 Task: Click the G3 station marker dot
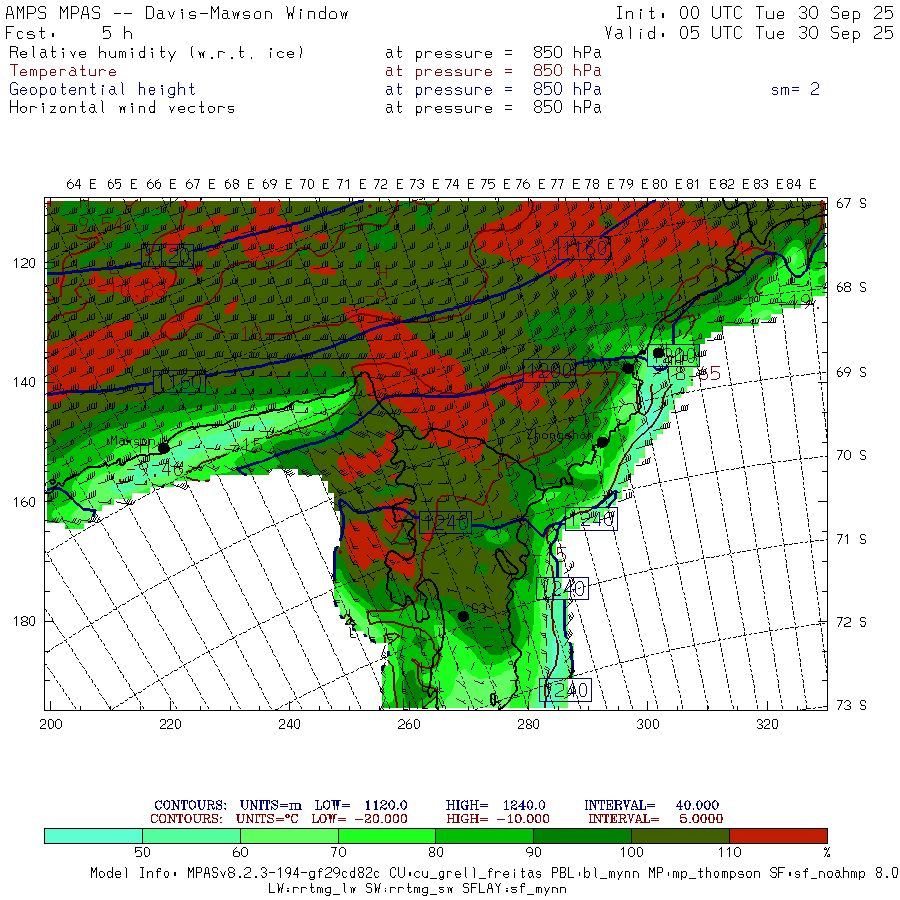(463, 616)
